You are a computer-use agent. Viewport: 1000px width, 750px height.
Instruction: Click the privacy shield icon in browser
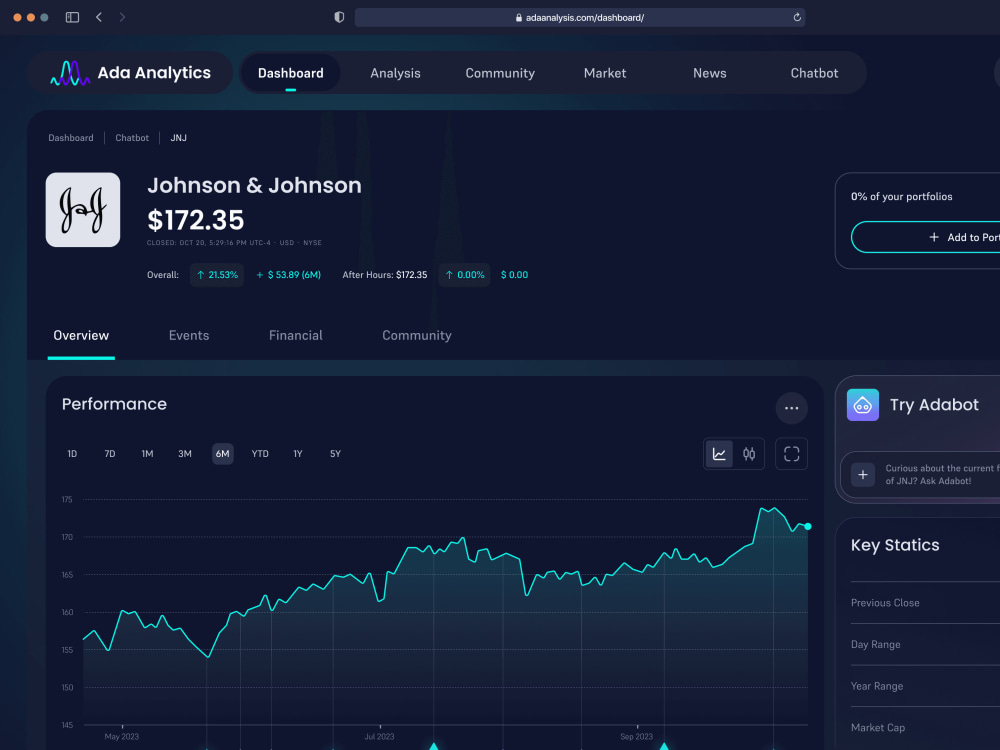point(339,17)
